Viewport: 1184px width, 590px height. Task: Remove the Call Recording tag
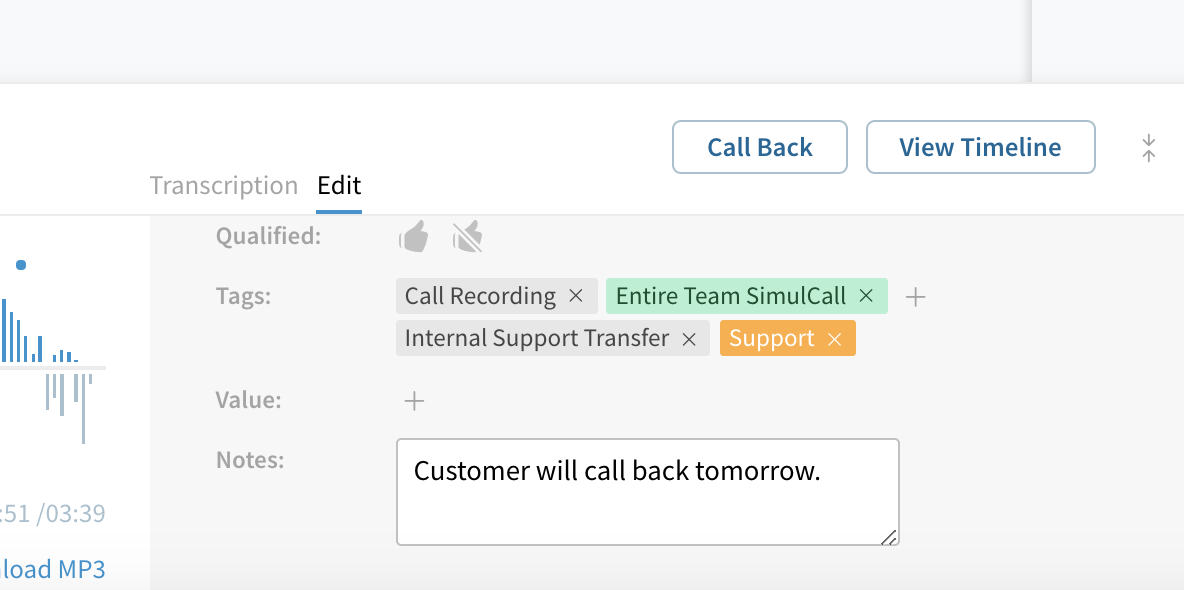[575, 296]
